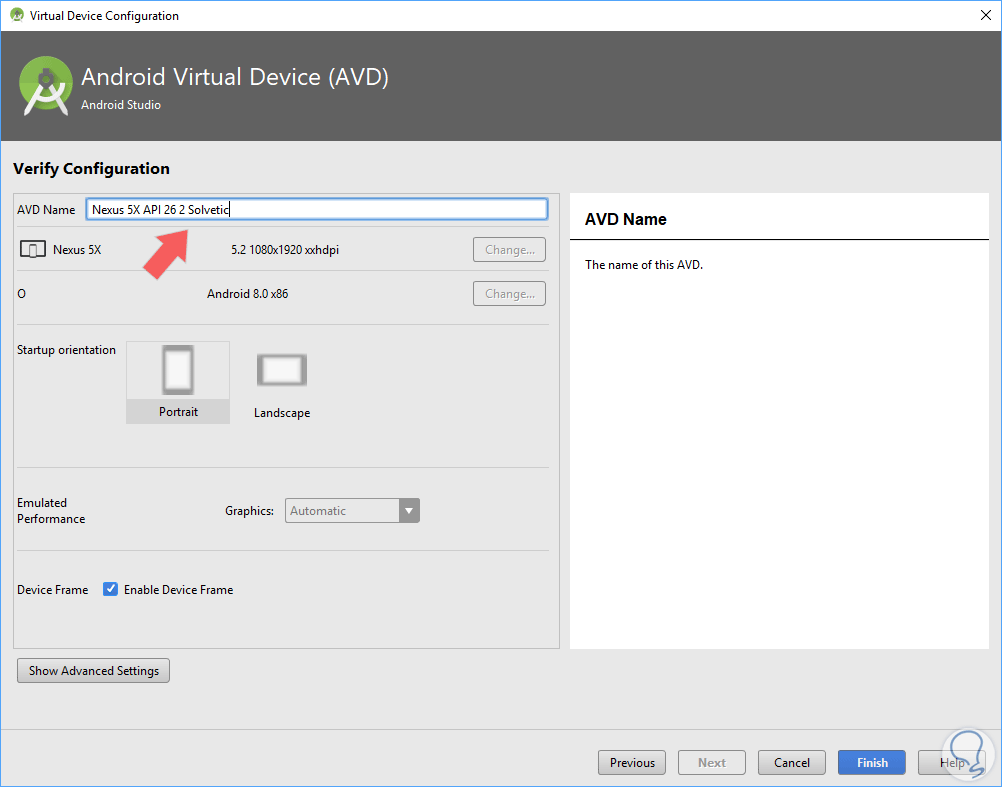Click Finish to create the AVD
1002x787 pixels.
click(872, 763)
